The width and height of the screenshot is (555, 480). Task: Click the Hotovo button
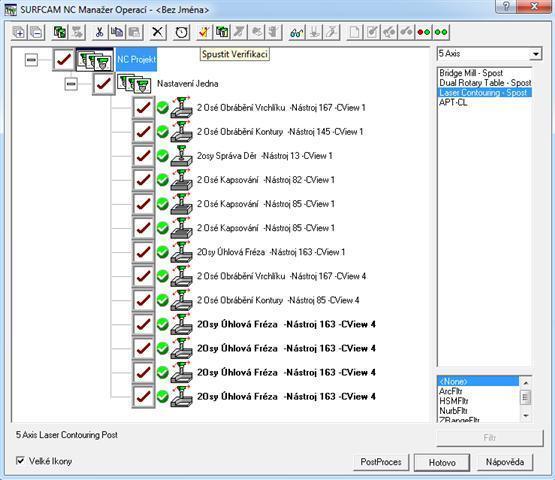pos(442,462)
